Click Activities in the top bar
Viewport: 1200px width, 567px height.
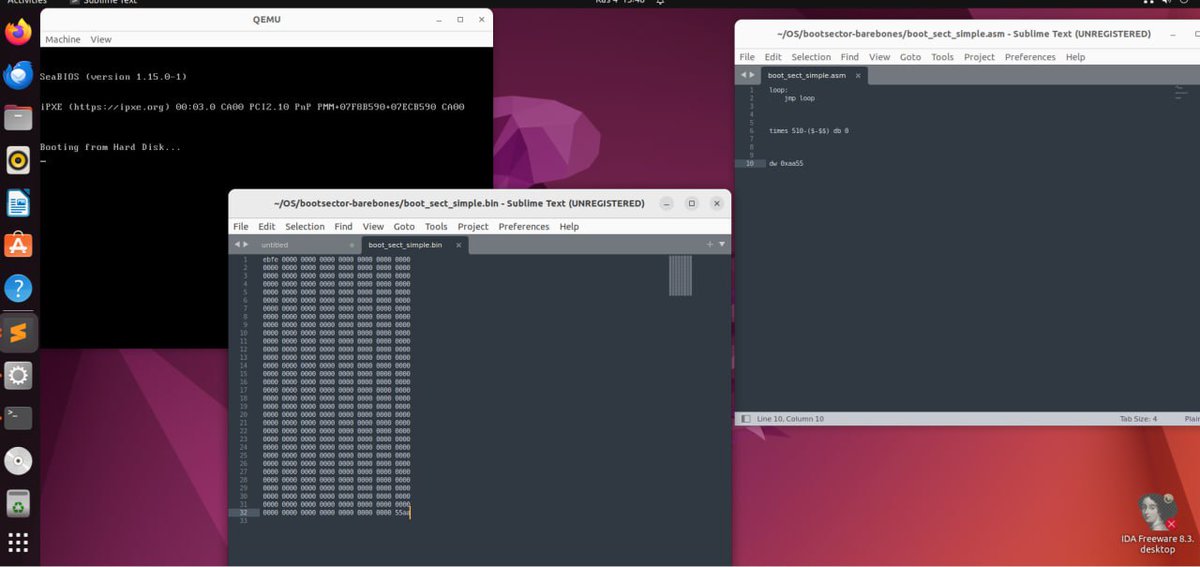pos(27,3)
